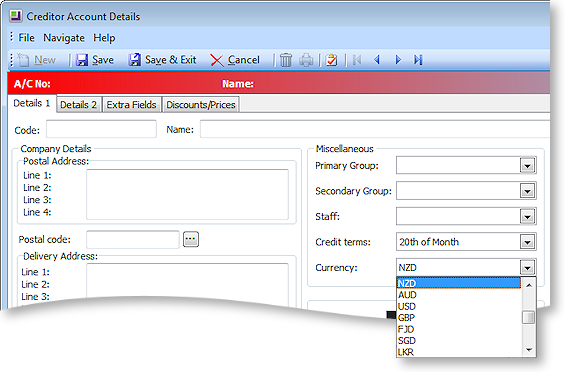Click the currency list scrollbar down arrow
565x372 pixels.
pyautogui.click(x=529, y=350)
